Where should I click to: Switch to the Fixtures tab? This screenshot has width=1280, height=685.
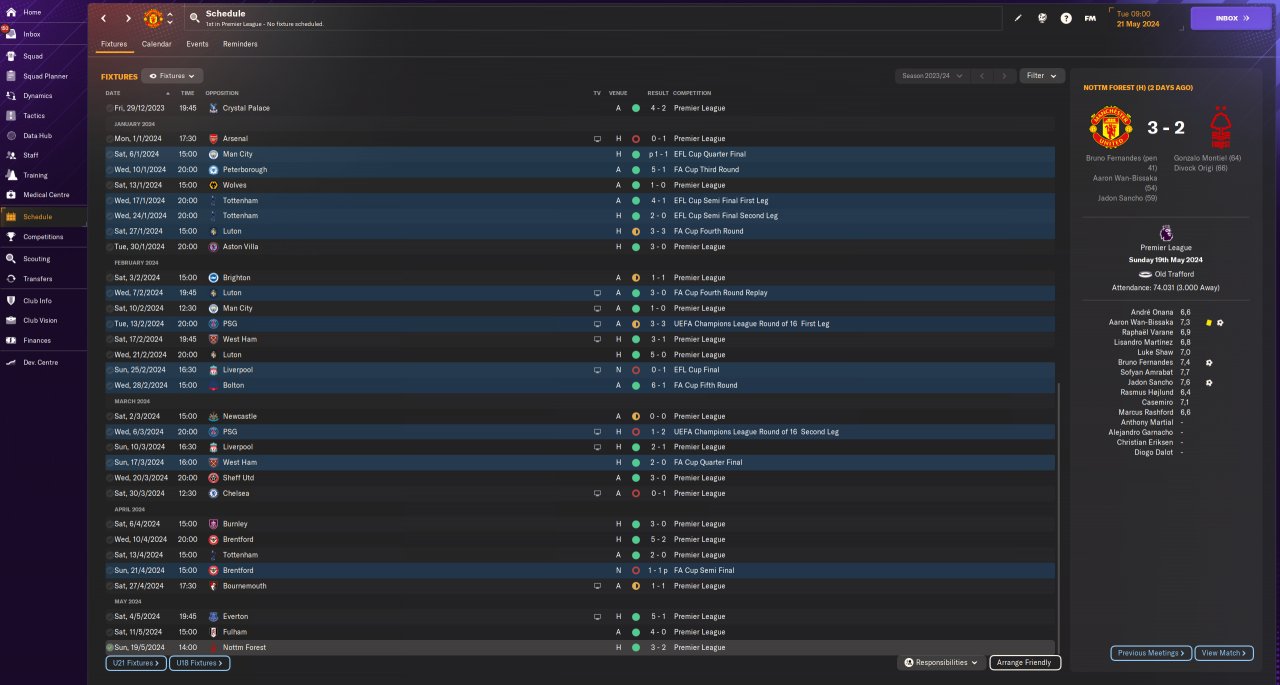(x=114, y=44)
